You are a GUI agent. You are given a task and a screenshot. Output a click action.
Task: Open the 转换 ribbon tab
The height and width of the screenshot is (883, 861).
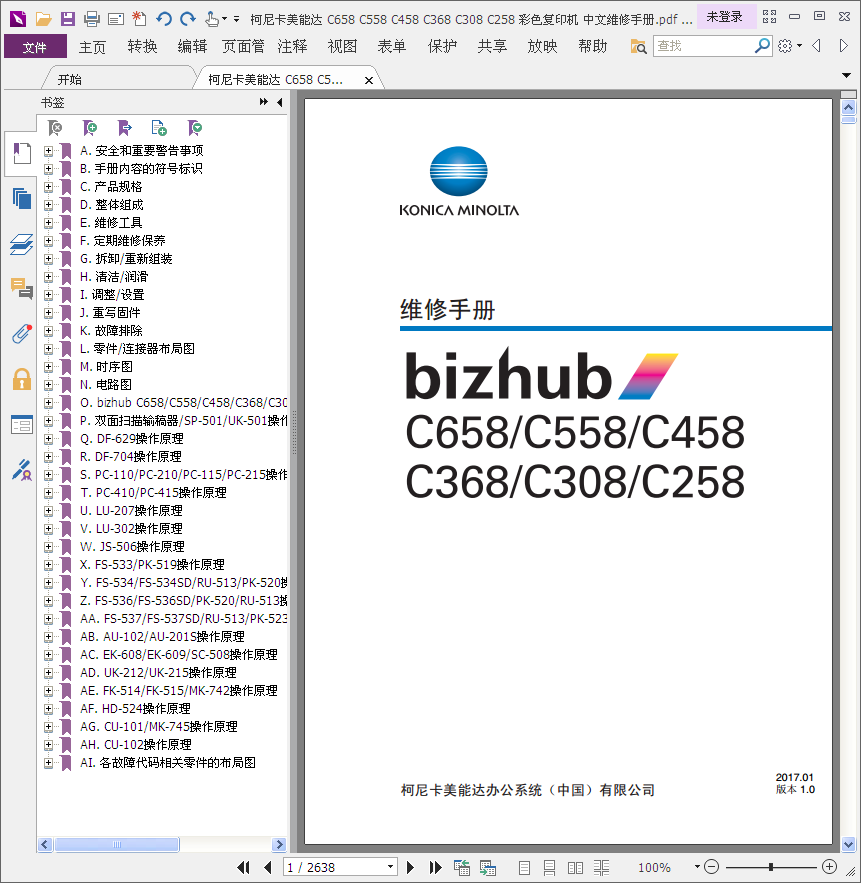(x=142, y=47)
